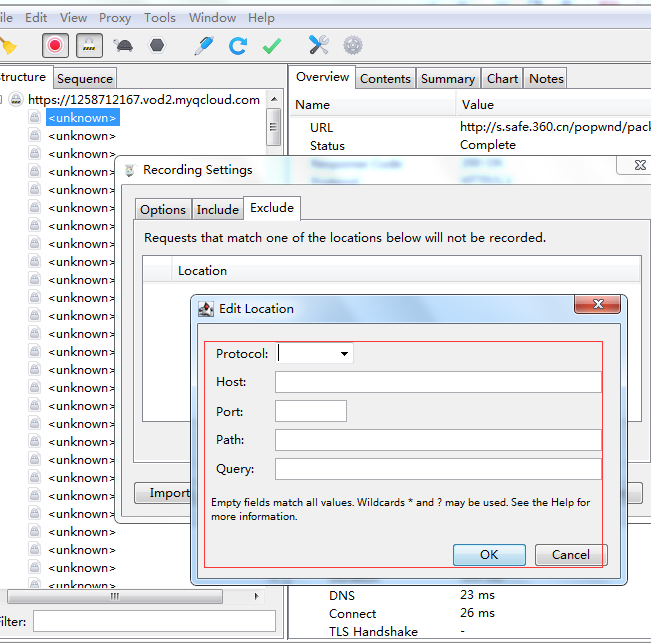651x643 pixels.
Task: Select the Contents tab
Action: point(385,78)
